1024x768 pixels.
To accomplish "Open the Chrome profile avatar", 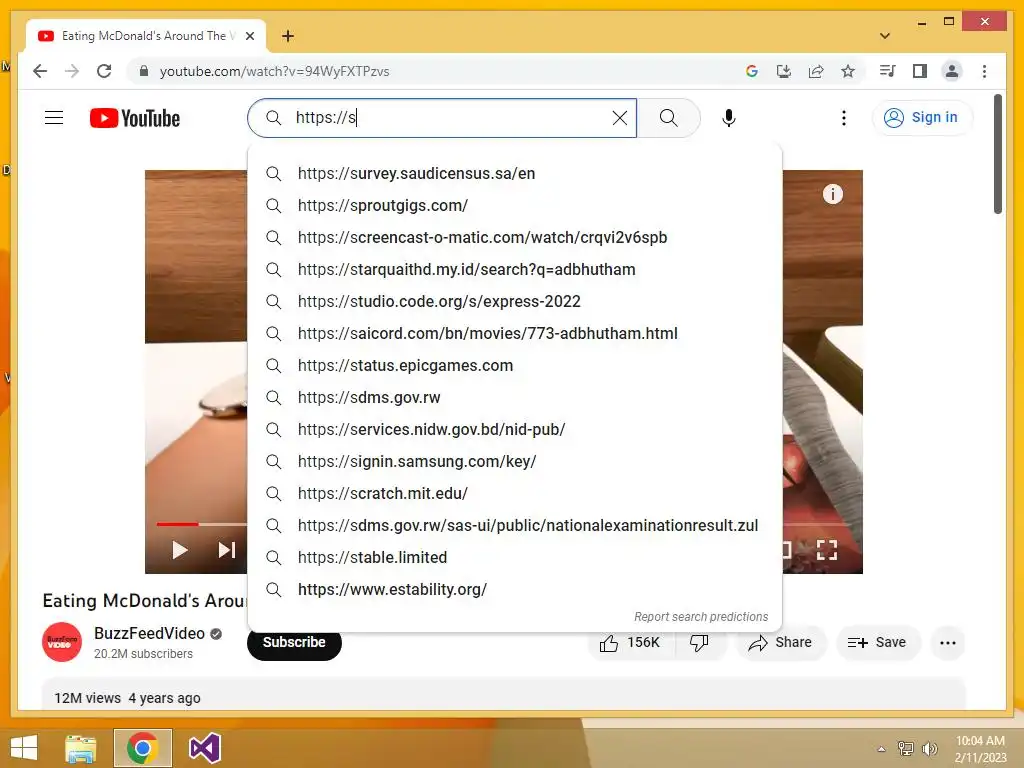I will click(952, 71).
